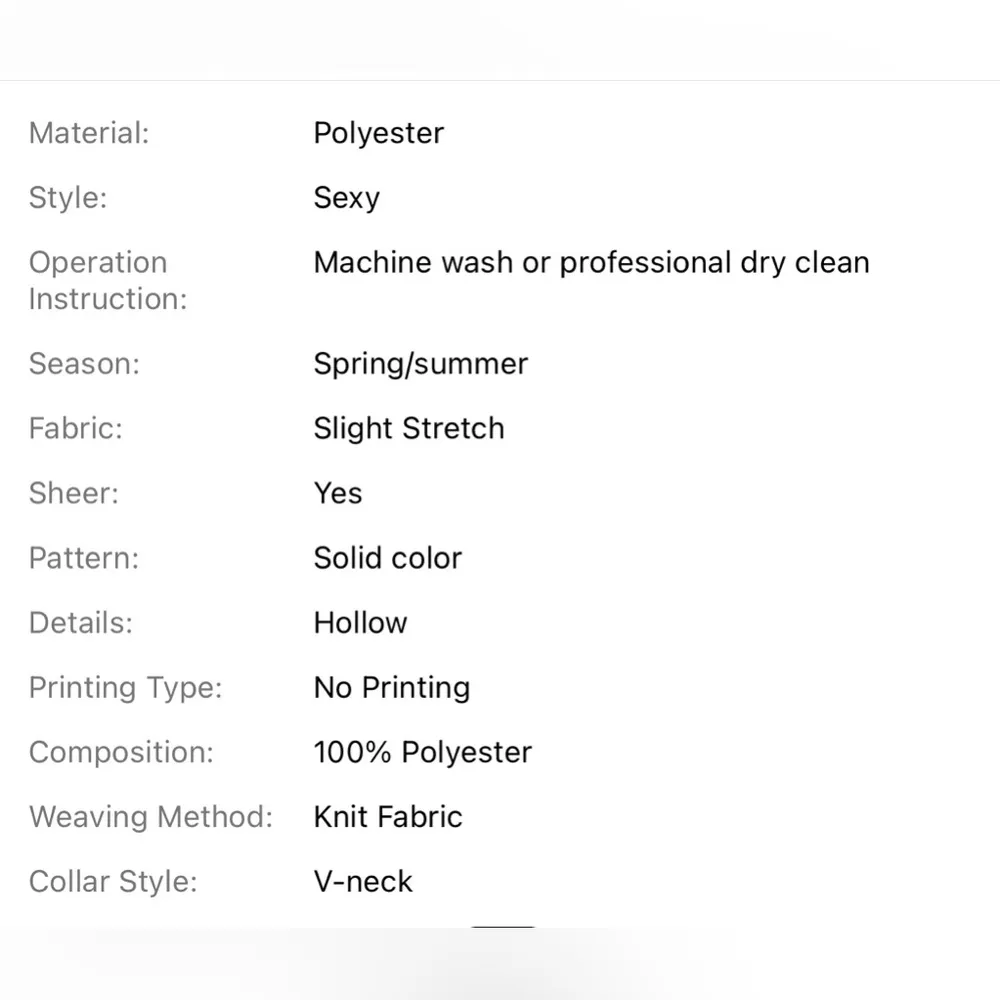The image size is (1000, 1000).
Task: Tap the 100% Polyester composition value
Action: click(422, 753)
